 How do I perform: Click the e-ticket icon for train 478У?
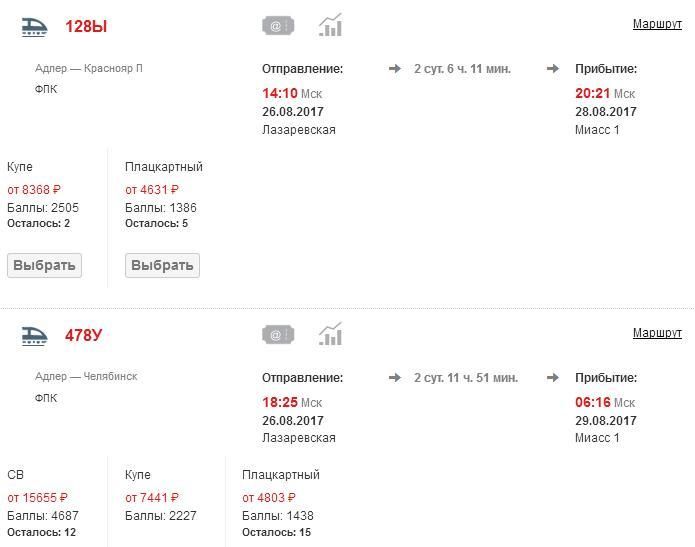(x=277, y=334)
